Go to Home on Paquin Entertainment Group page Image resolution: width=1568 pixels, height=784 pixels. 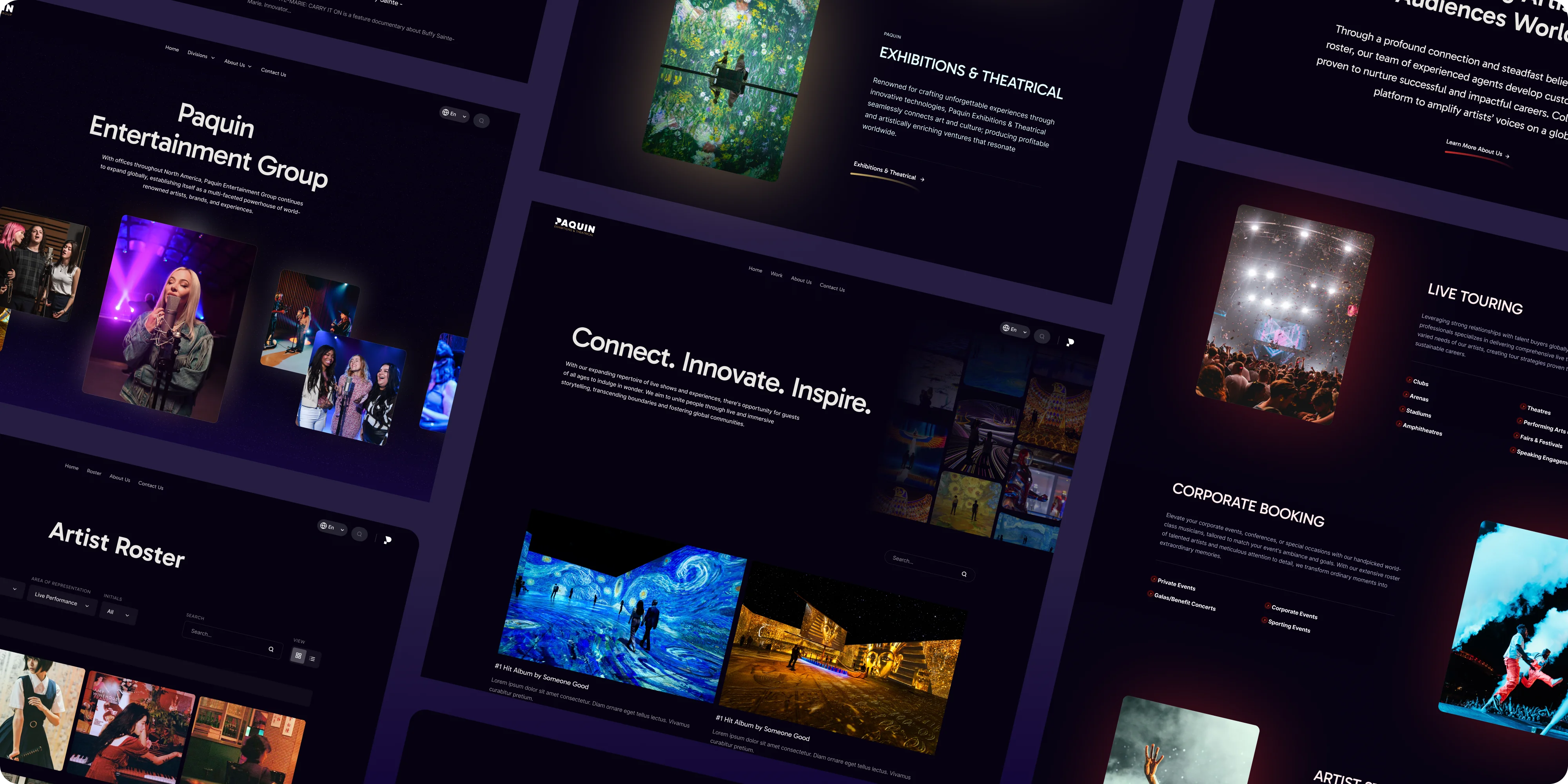pyautogui.click(x=172, y=49)
